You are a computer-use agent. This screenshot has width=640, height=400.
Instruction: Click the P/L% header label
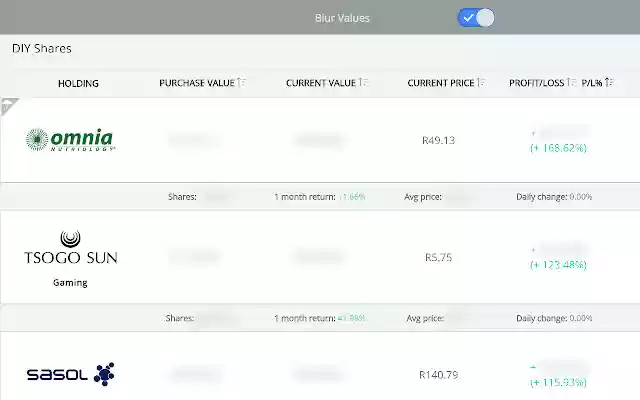(x=592, y=83)
